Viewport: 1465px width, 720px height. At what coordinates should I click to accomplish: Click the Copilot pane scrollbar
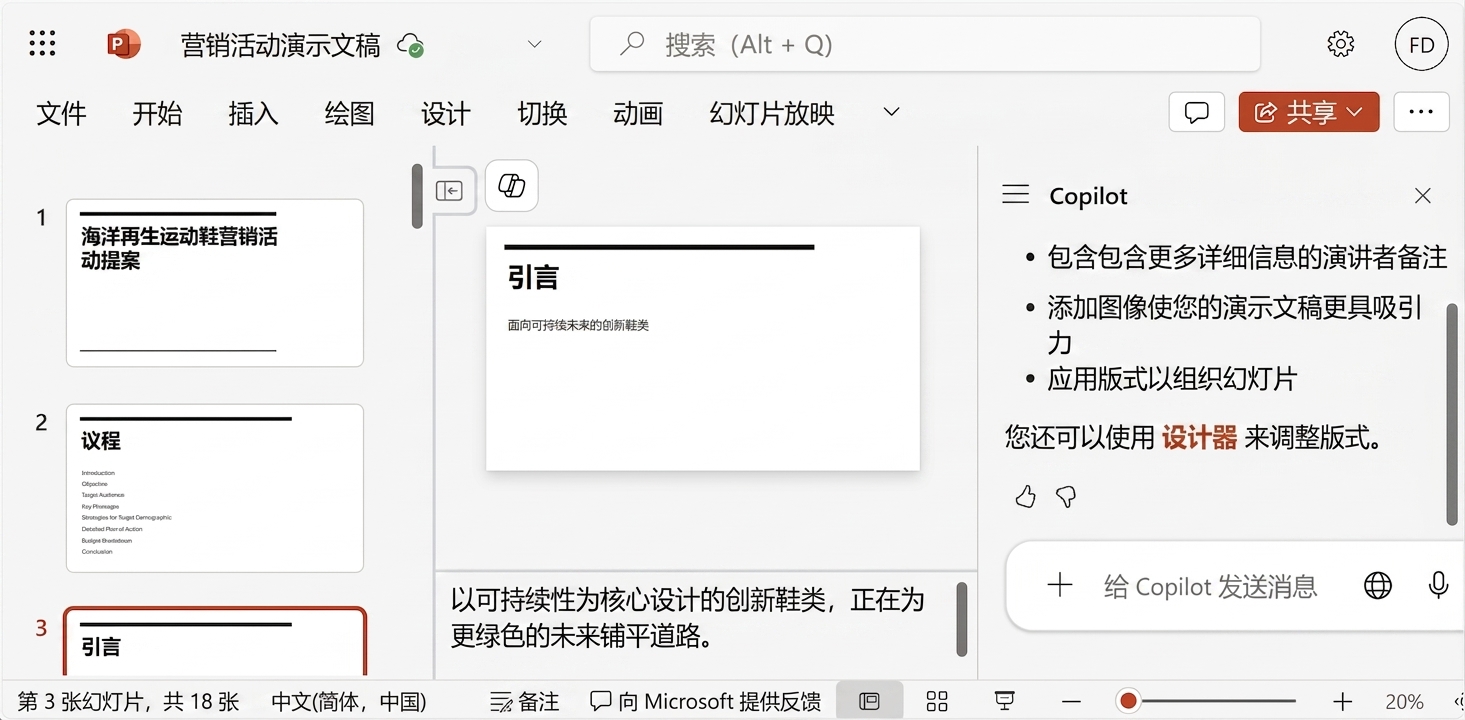[x=1452, y=413]
